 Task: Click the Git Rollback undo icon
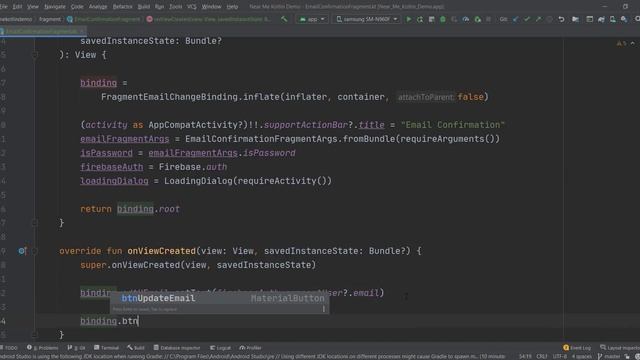point(561,19)
